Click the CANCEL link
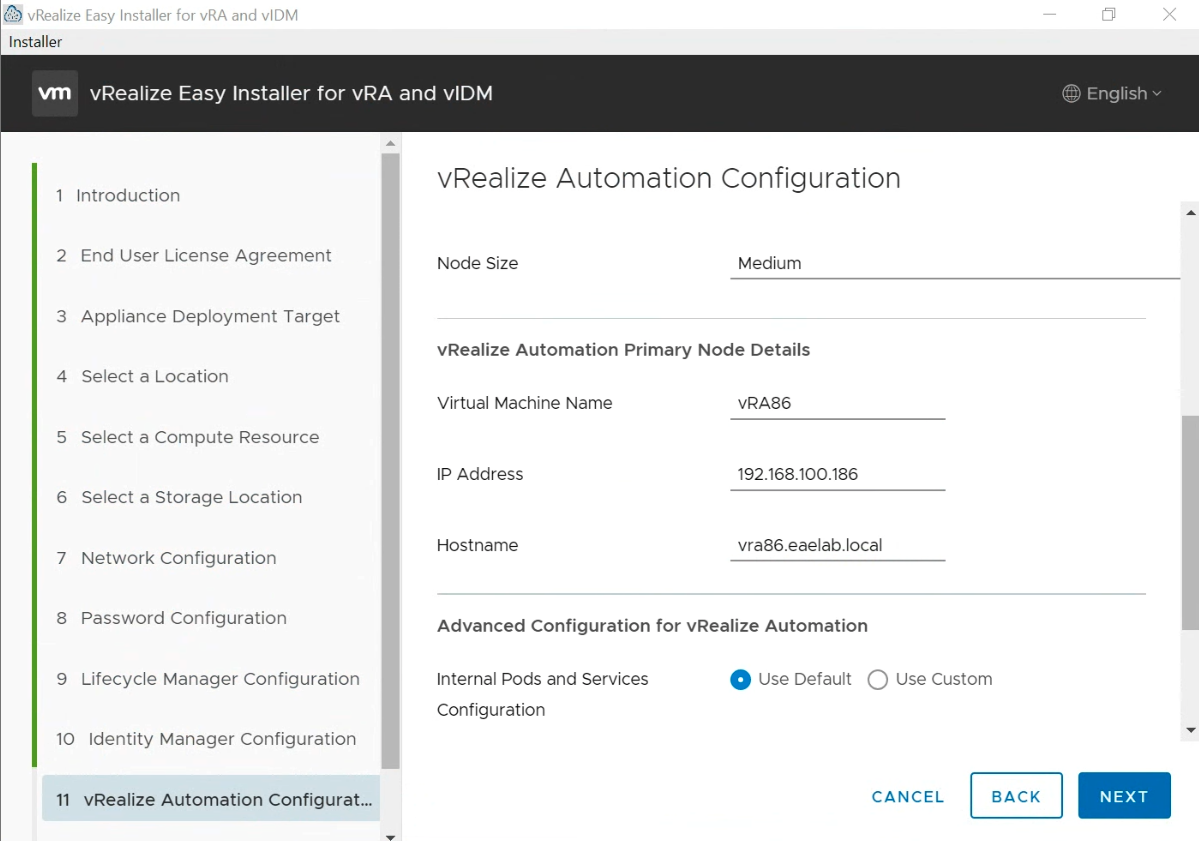 907,796
